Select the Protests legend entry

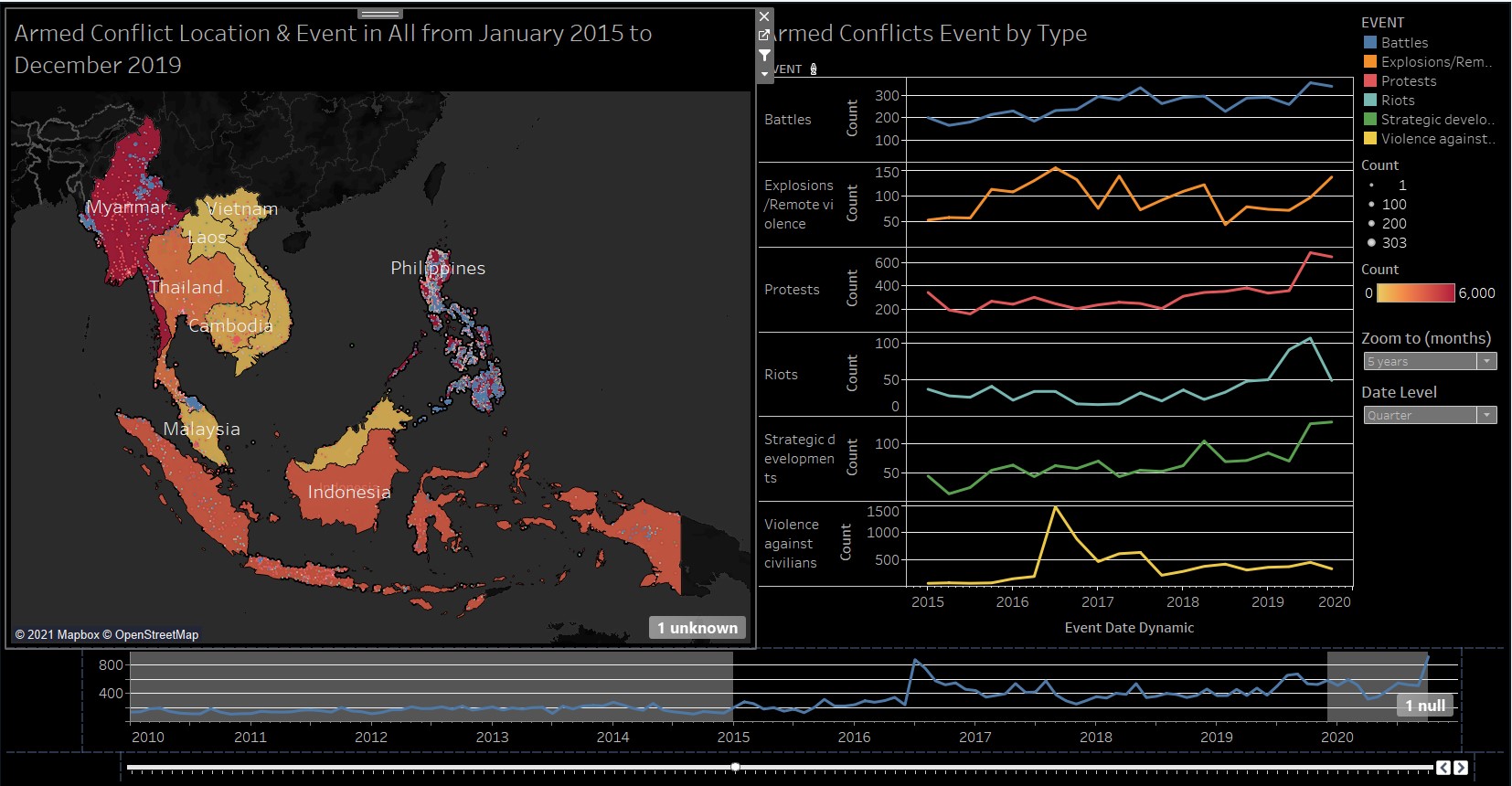1408,81
